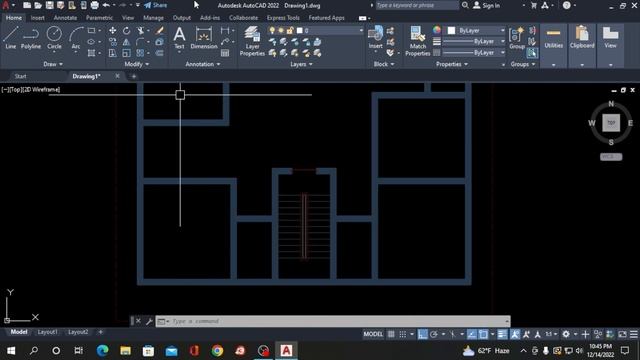The height and width of the screenshot is (360, 640).
Task: Click the Erase tool icon
Action: pos(160,31)
